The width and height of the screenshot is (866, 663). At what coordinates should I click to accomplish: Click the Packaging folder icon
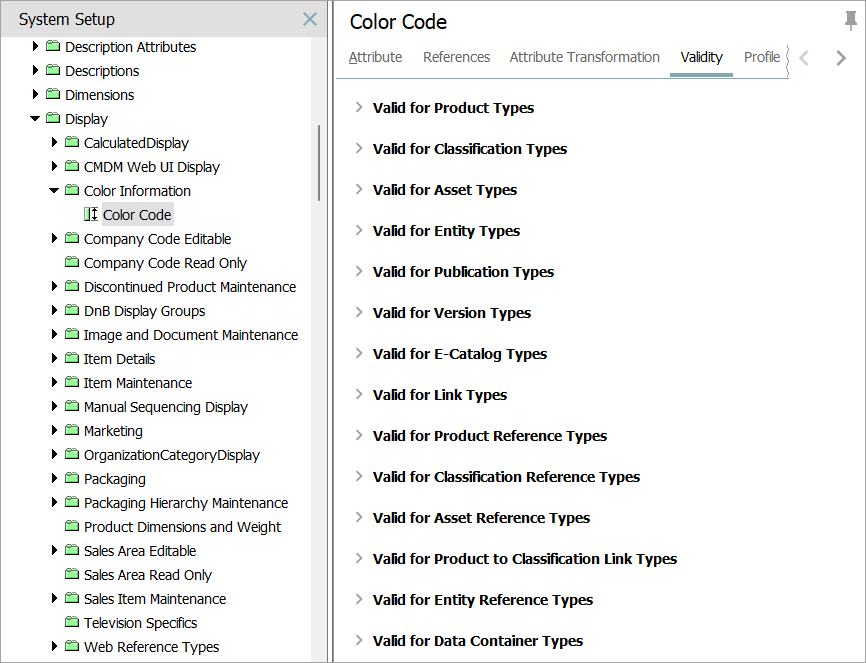point(72,478)
